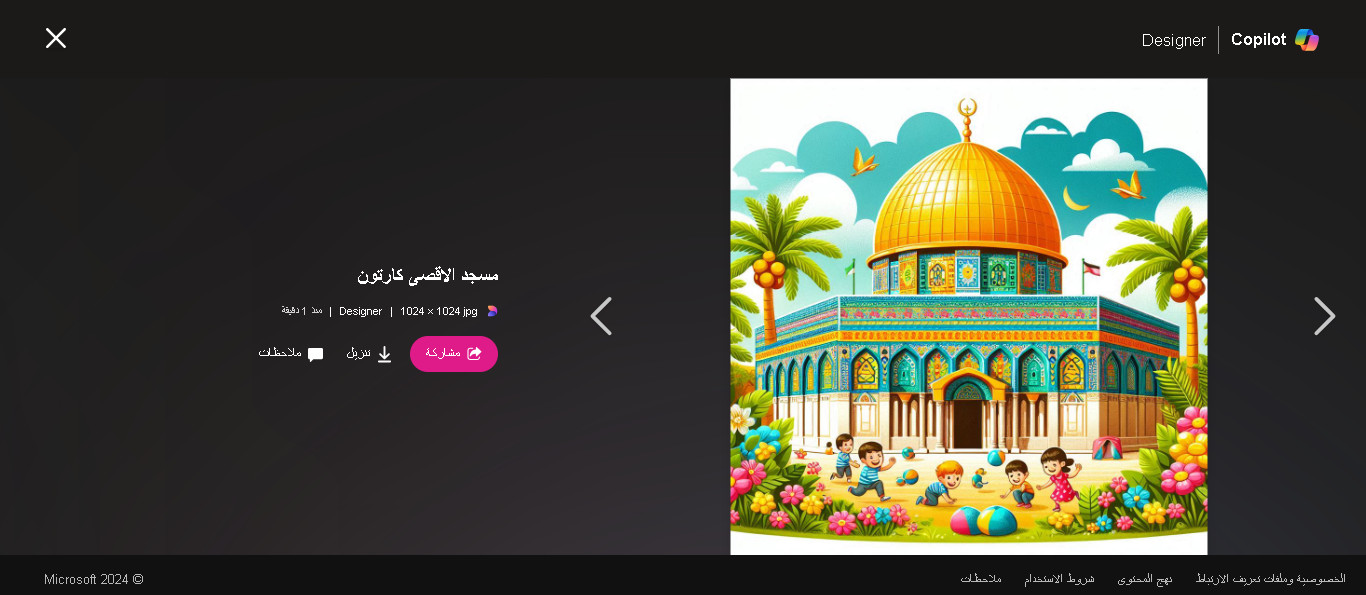Image resolution: width=1366 pixels, height=595 pixels.
Task: Click the image title مسجد الأقصى كارتون
Action: click(428, 274)
